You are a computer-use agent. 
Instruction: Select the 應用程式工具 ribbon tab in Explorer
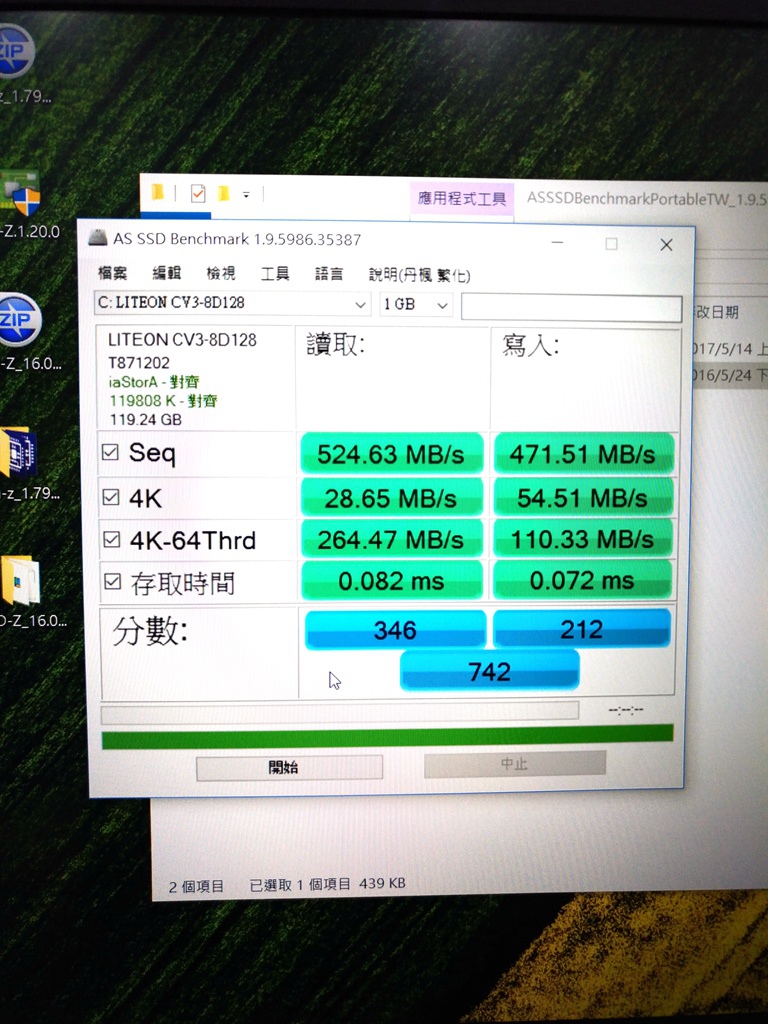point(462,198)
